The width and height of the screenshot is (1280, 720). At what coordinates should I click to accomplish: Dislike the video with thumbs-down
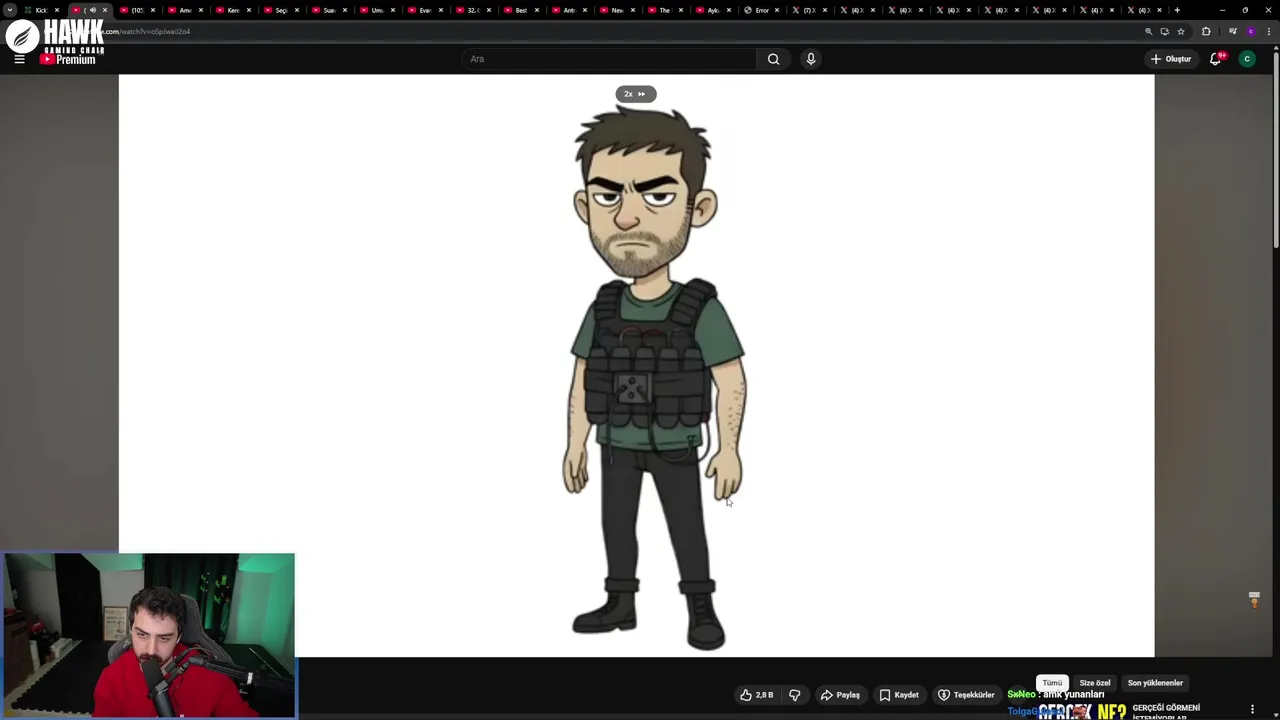795,695
